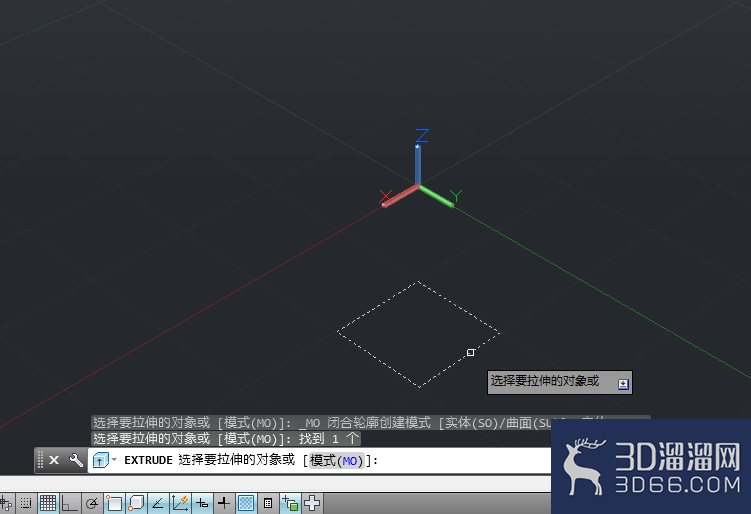Toggle 2D Object Snap square icon
The width and height of the screenshot is (751, 514).
pyautogui.click(x=114, y=503)
